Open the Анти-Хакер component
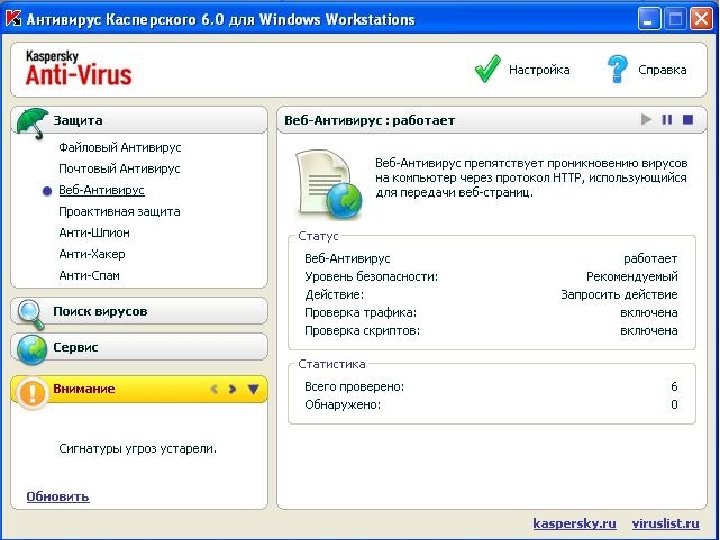This screenshot has height=540, width=720. (x=92, y=254)
